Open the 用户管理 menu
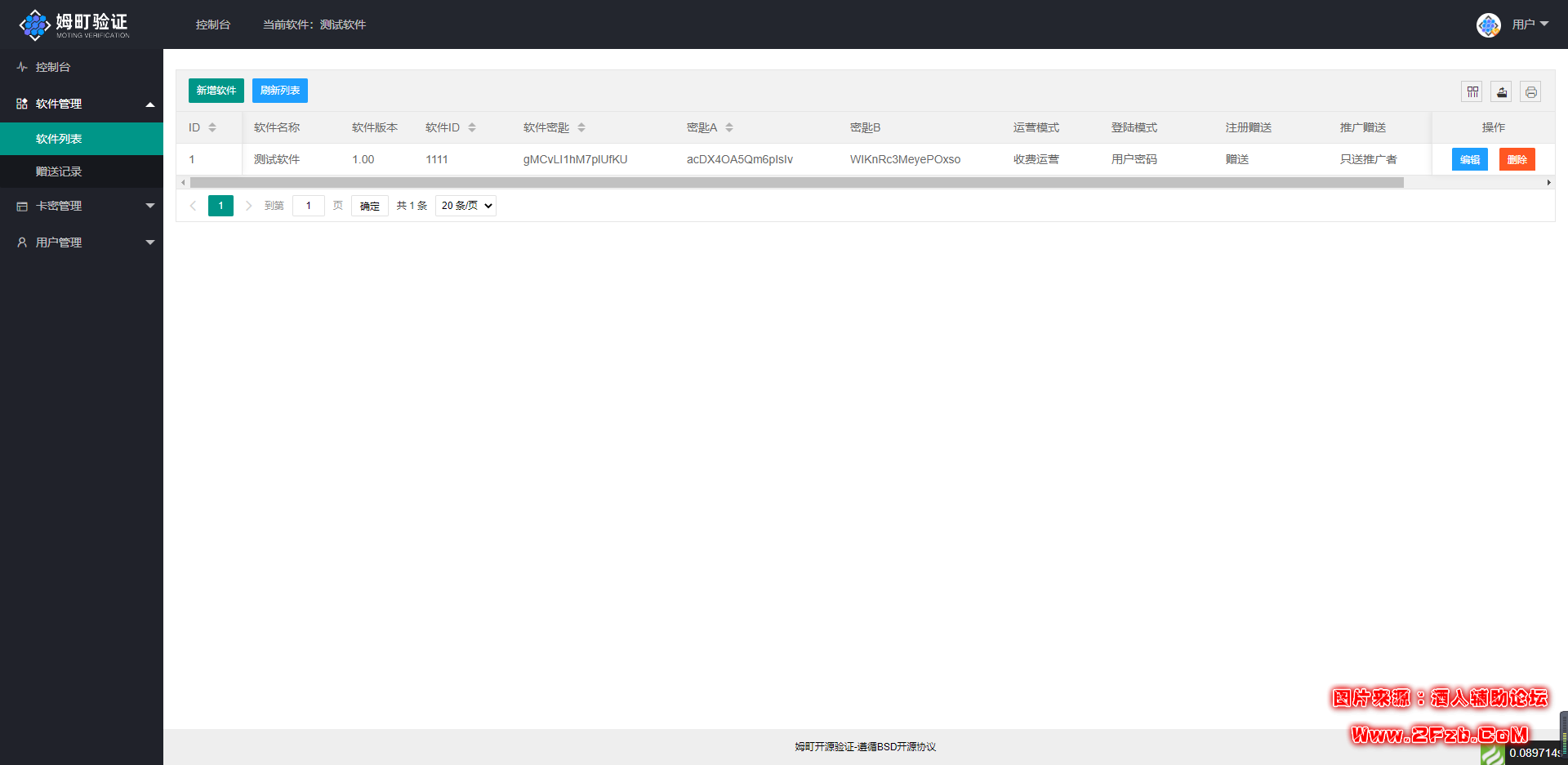 point(82,242)
